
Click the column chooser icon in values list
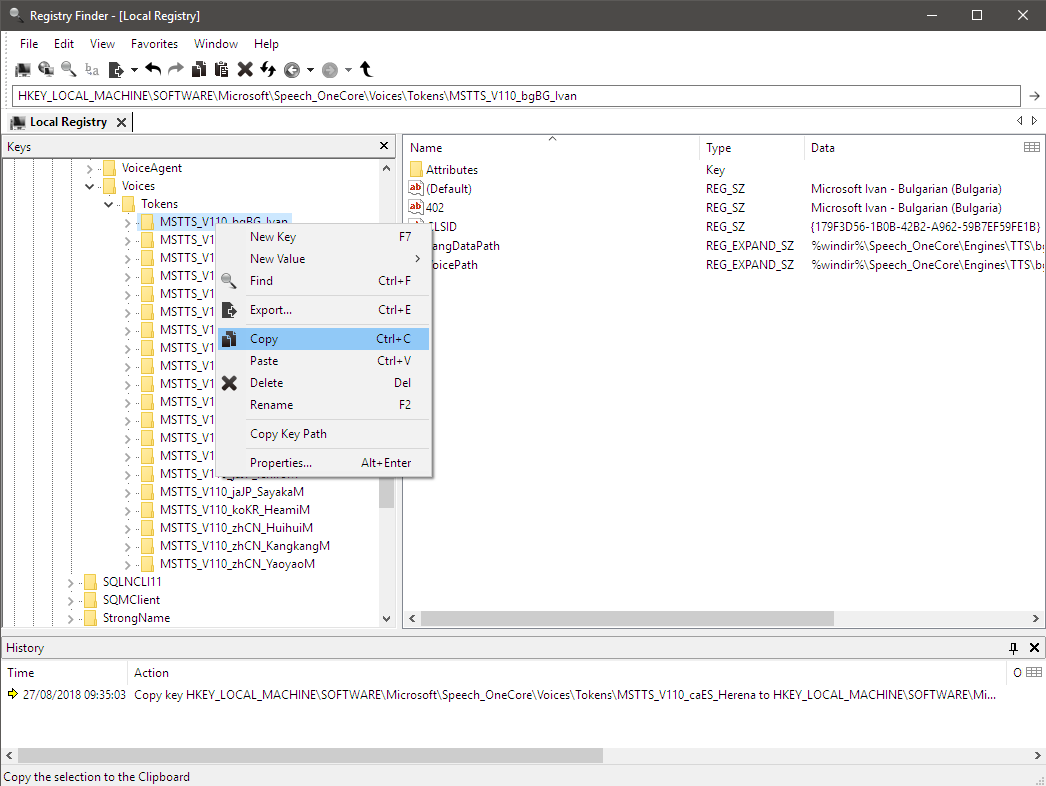1031,147
